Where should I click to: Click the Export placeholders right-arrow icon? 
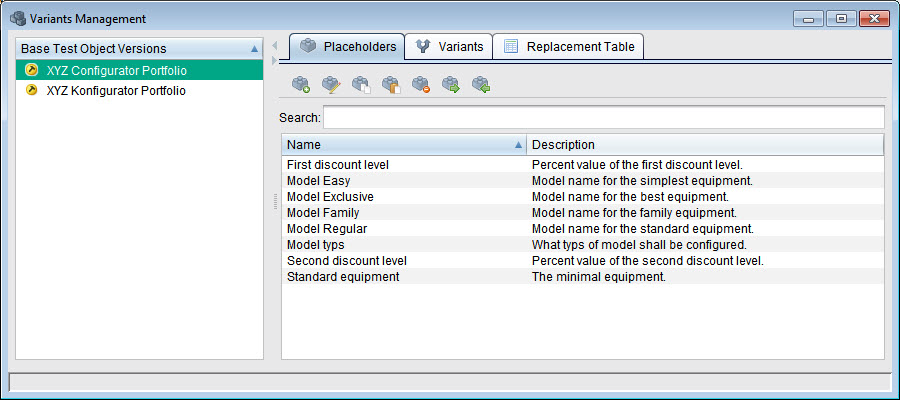point(451,85)
